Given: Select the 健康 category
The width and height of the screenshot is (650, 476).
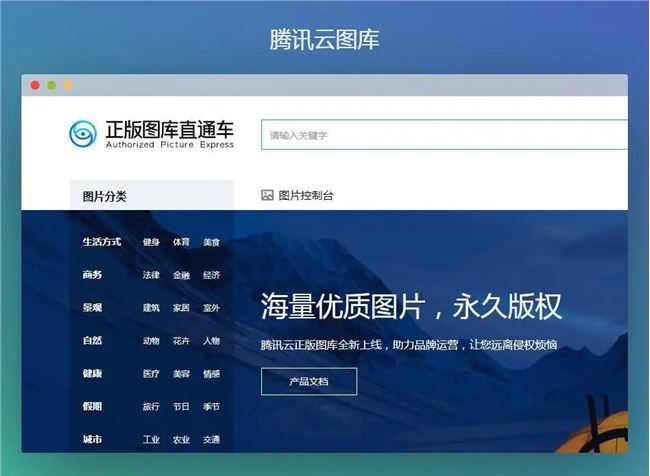Looking at the screenshot, I should (92, 374).
